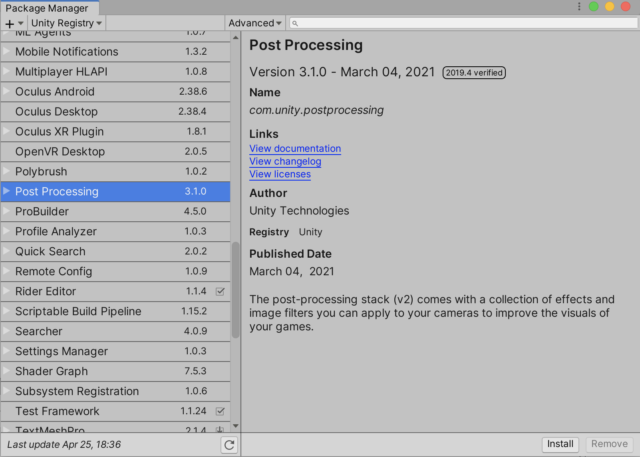This screenshot has width=640, height=457.
Task: Select Test Framework package
Action: [116, 411]
